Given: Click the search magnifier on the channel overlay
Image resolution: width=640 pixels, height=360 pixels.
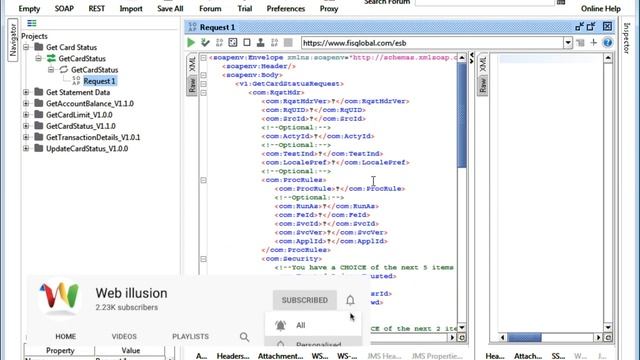Looking at the screenshot, I should 244,337.
